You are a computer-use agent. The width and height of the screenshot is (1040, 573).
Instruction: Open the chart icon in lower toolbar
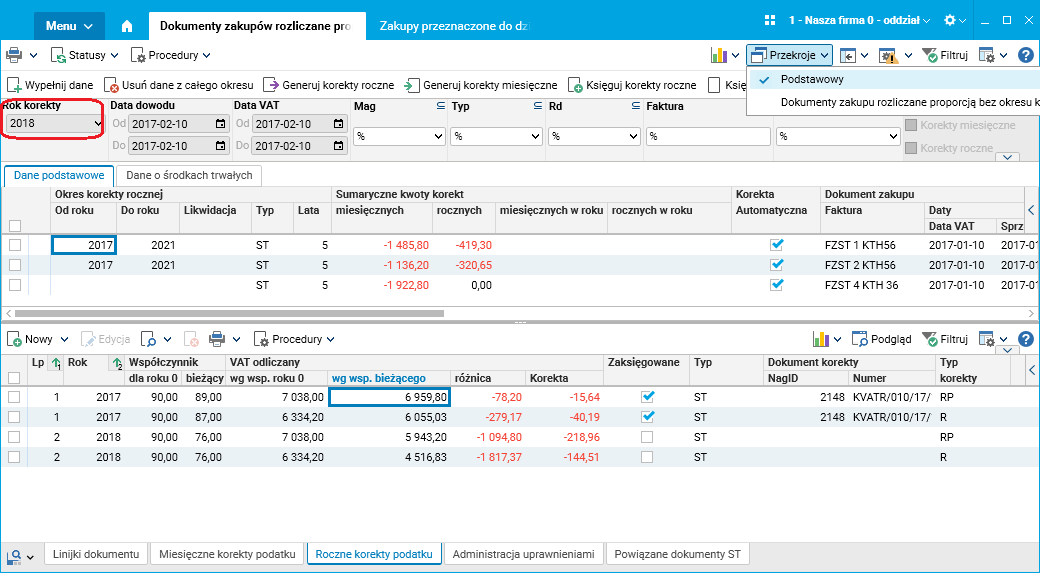(821, 339)
